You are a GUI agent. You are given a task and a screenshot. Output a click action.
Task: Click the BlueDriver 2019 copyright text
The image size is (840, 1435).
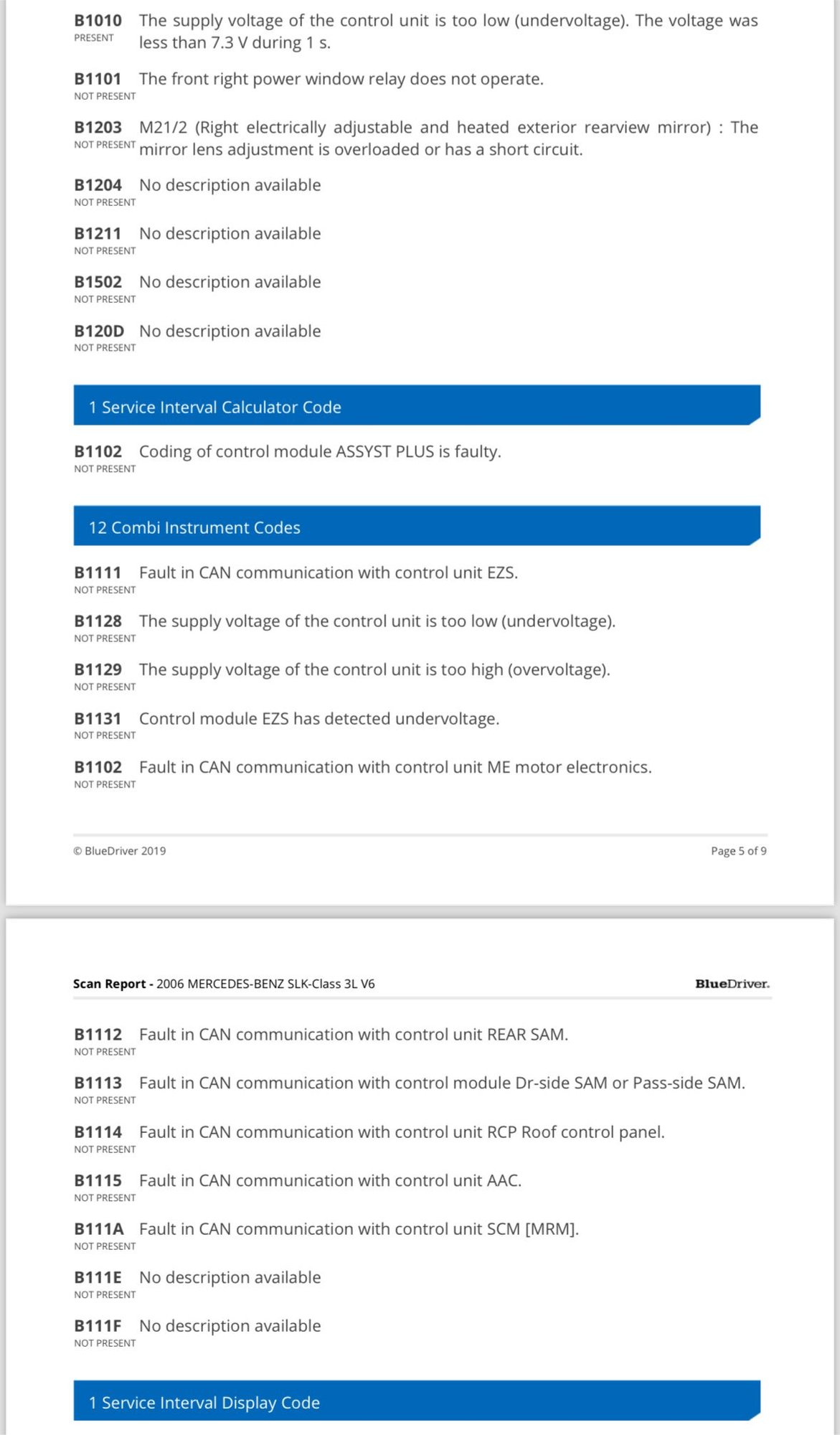(120, 850)
